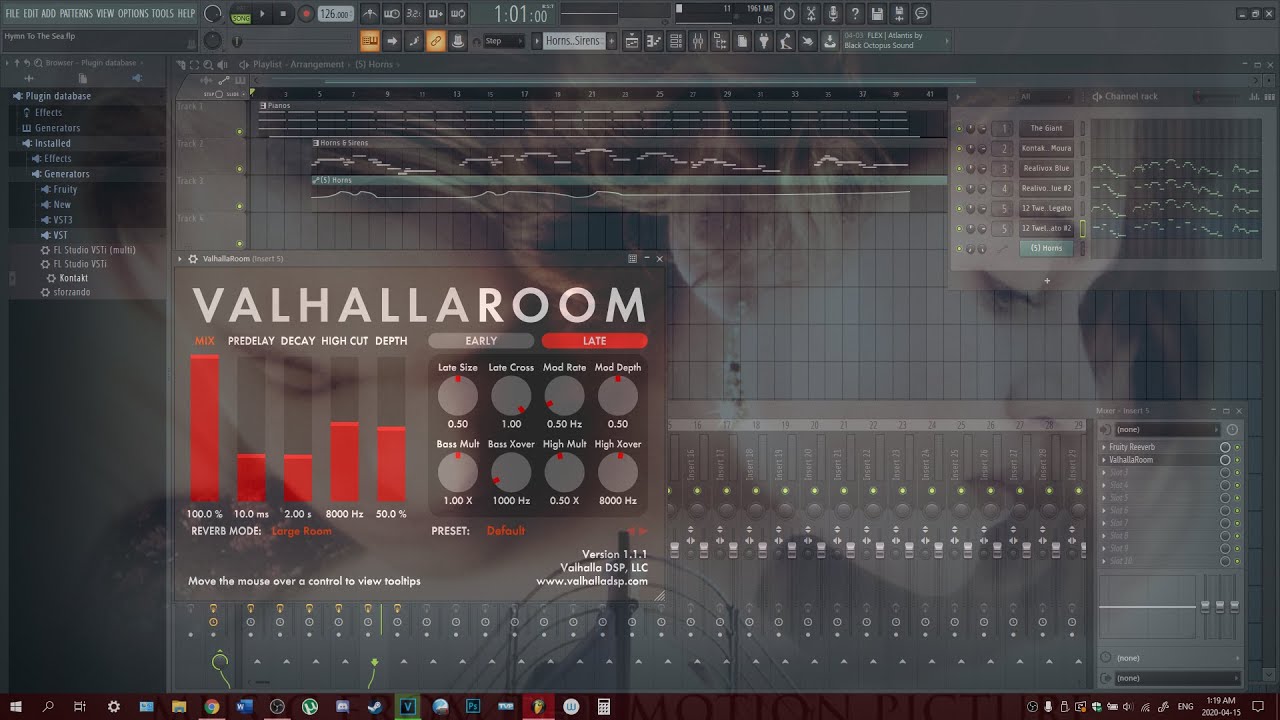Click the microphone one-click recording icon

[833, 14]
